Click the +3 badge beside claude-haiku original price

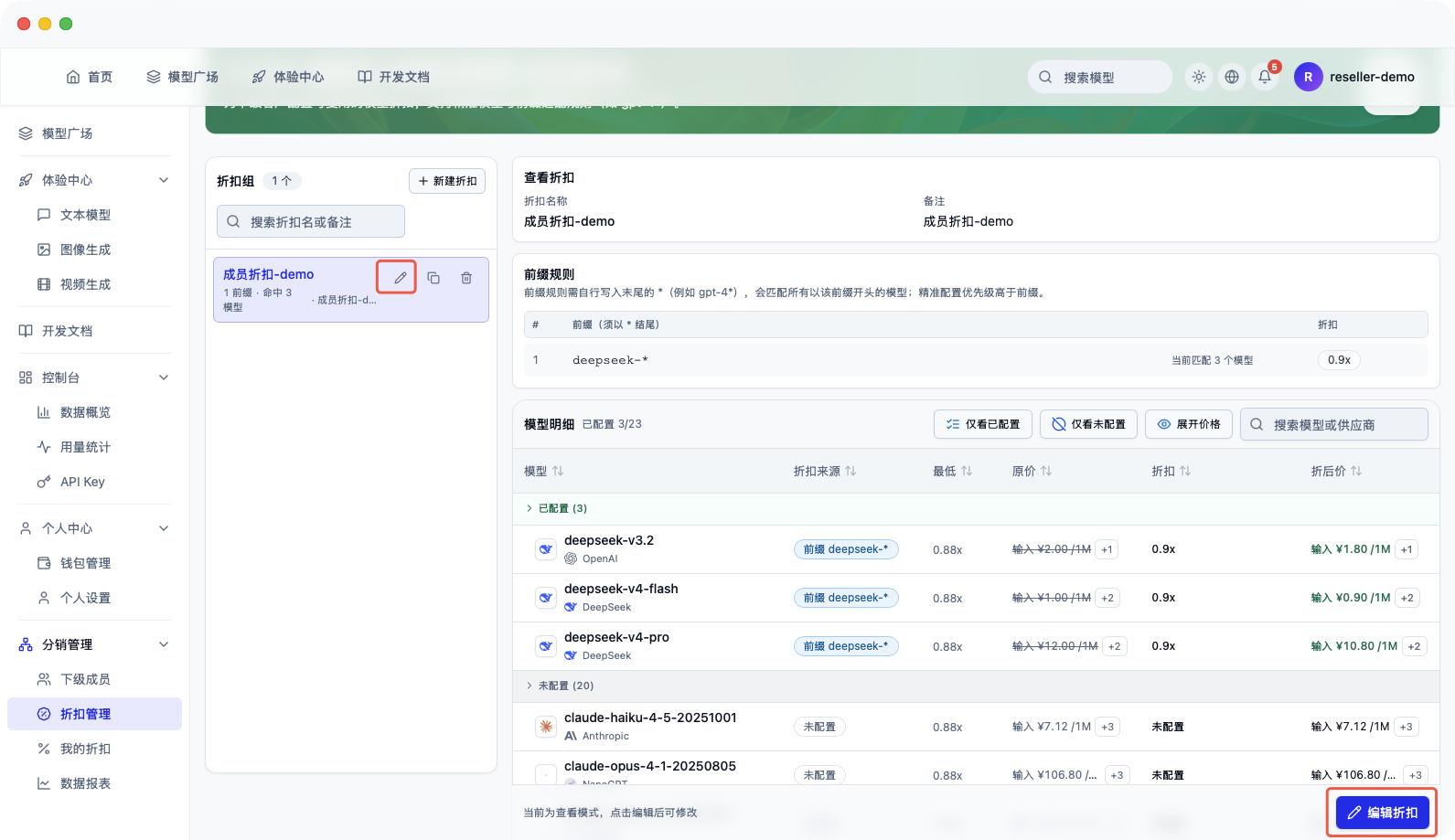pyautogui.click(x=1107, y=727)
